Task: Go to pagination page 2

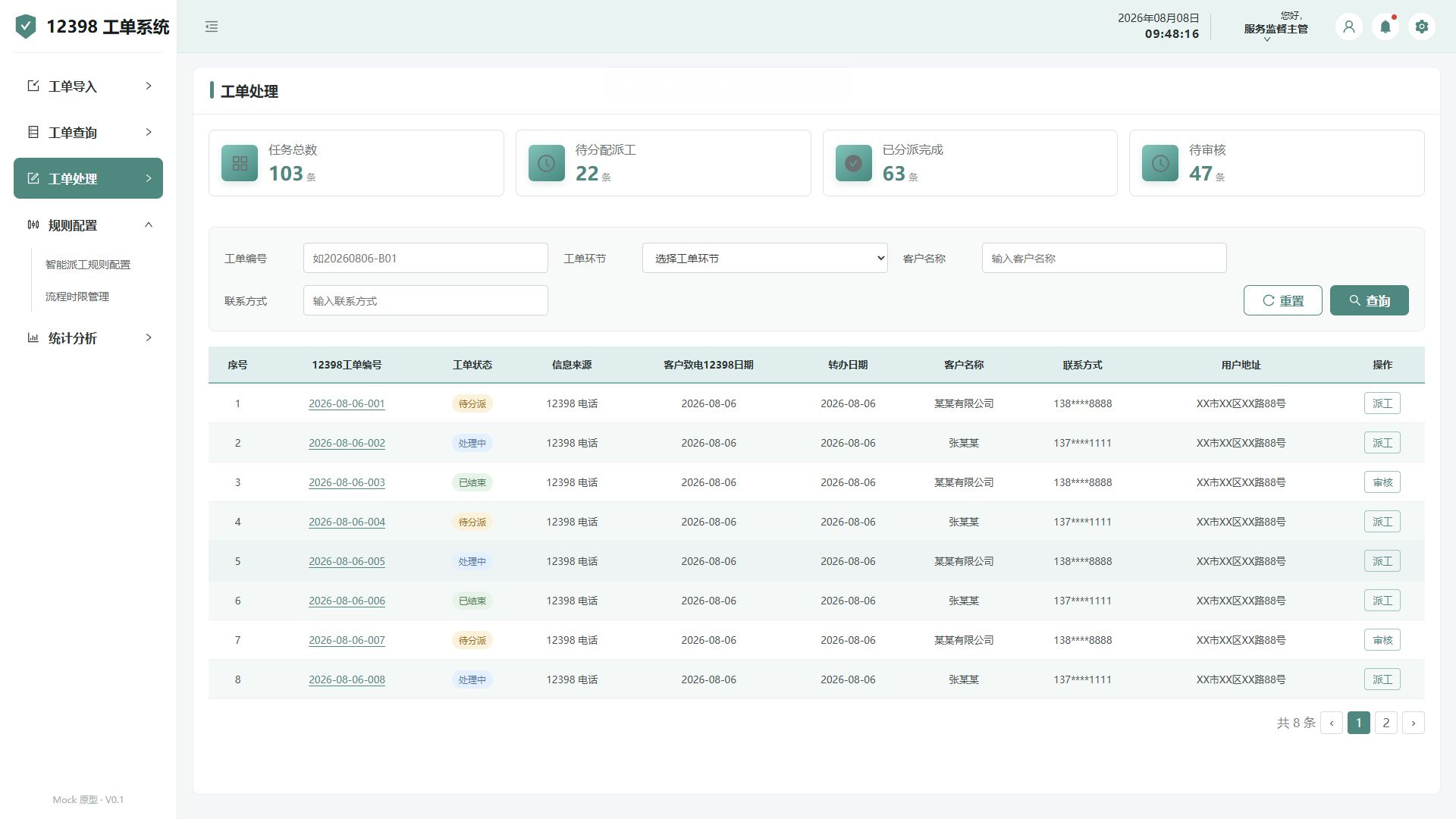Action: pyautogui.click(x=1385, y=723)
